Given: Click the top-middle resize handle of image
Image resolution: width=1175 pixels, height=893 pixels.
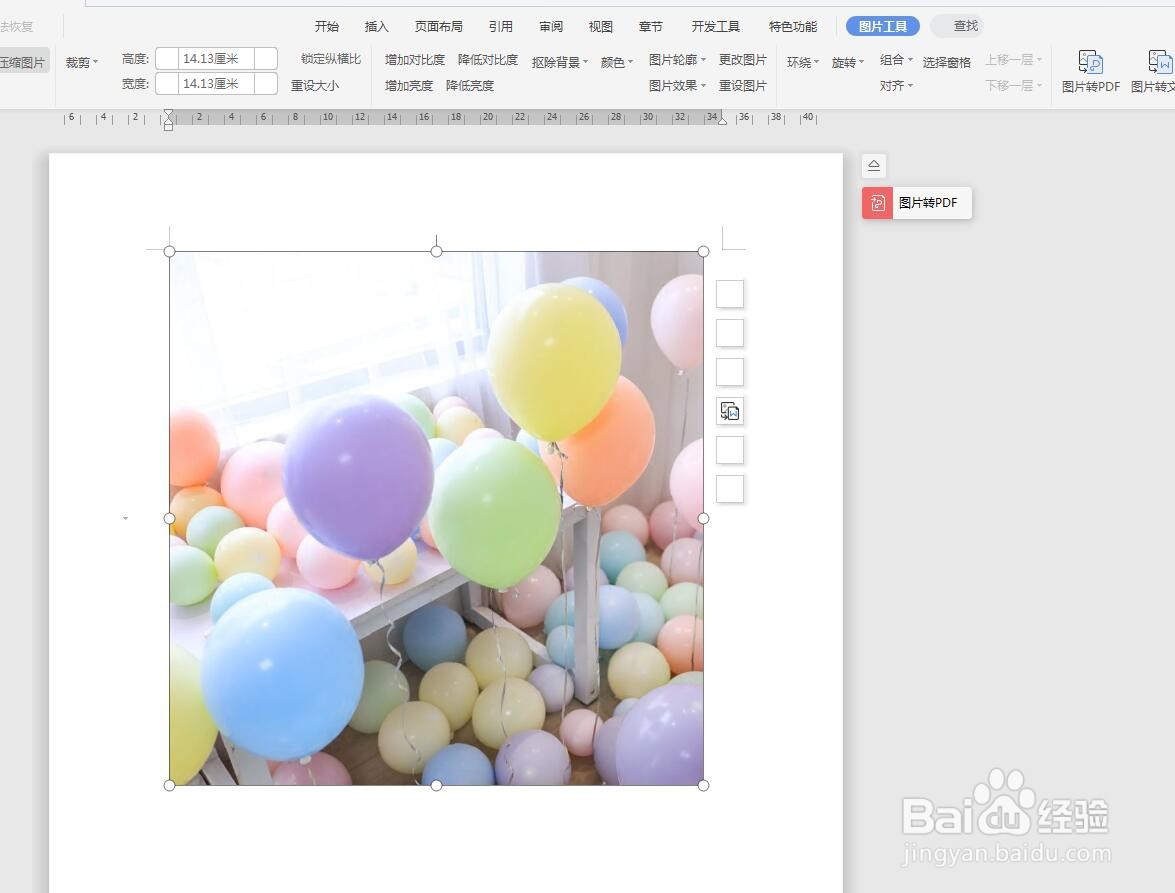Looking at the screenshot, I should [436, 252].
